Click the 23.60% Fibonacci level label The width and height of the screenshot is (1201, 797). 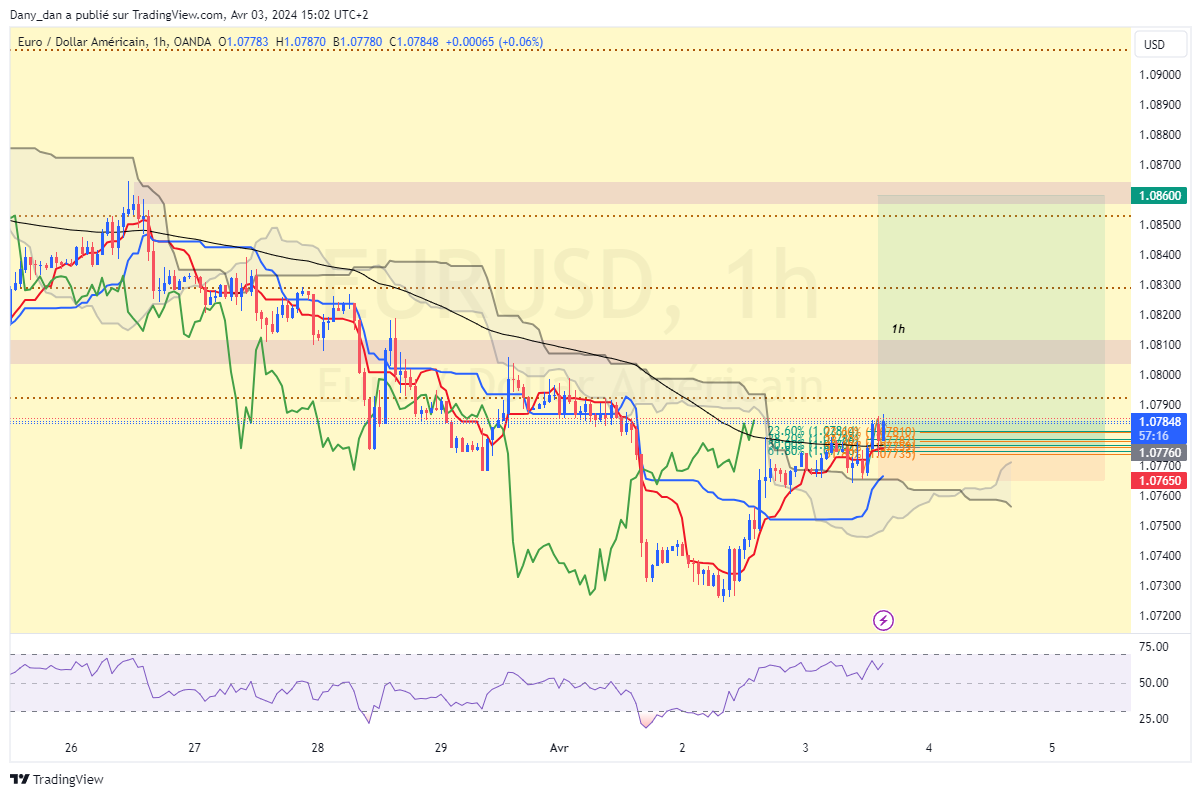coord(787,431)
